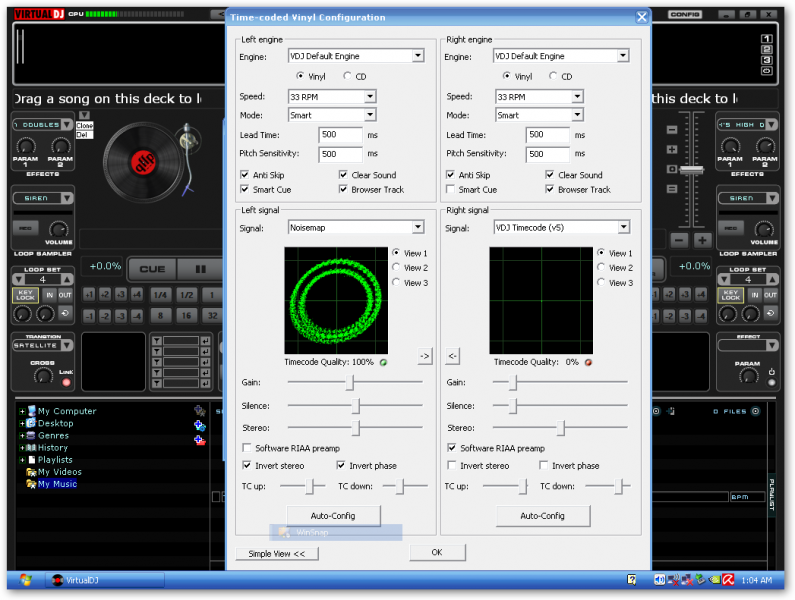795x600 pixels.
Task: Adjust the left signal Silence slider
Action: [355, 405]
